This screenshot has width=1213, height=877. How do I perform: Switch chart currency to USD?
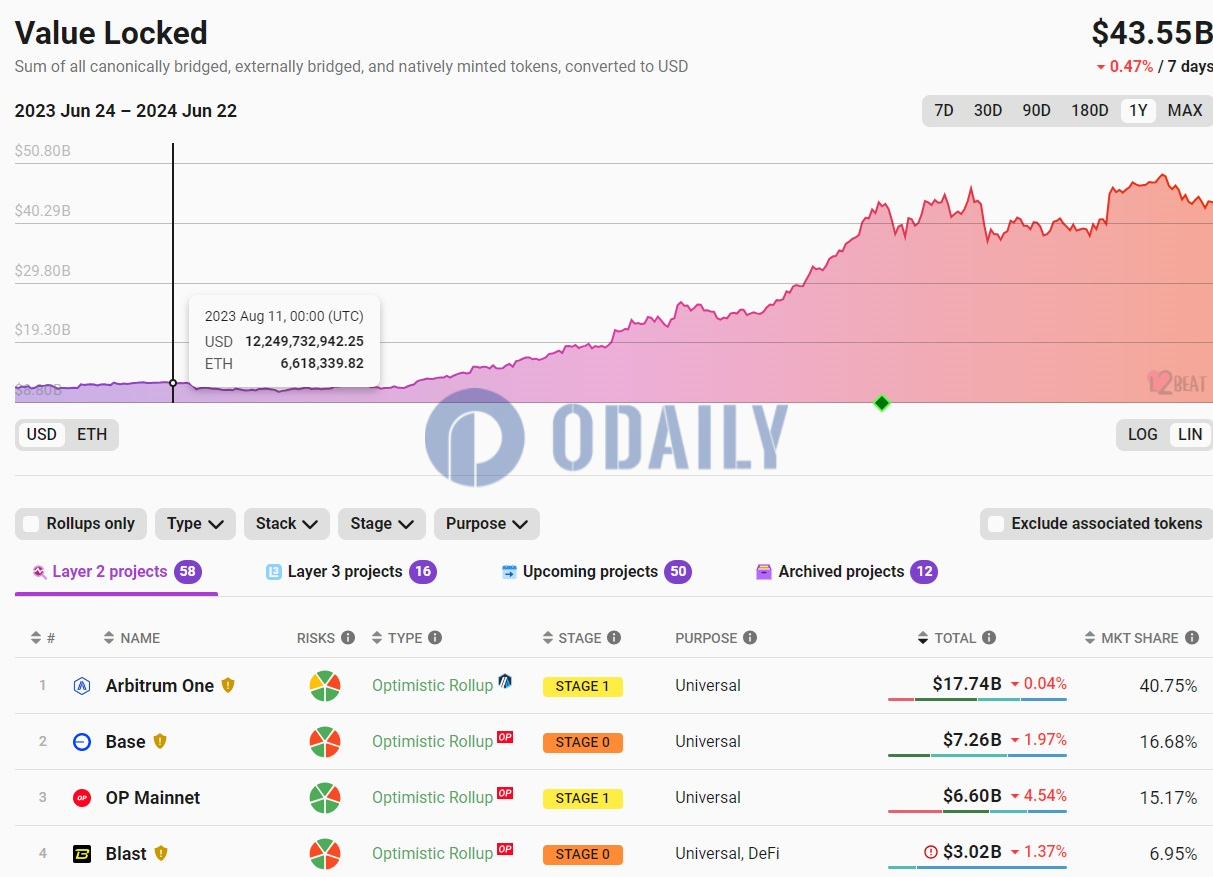coord(41,434)
